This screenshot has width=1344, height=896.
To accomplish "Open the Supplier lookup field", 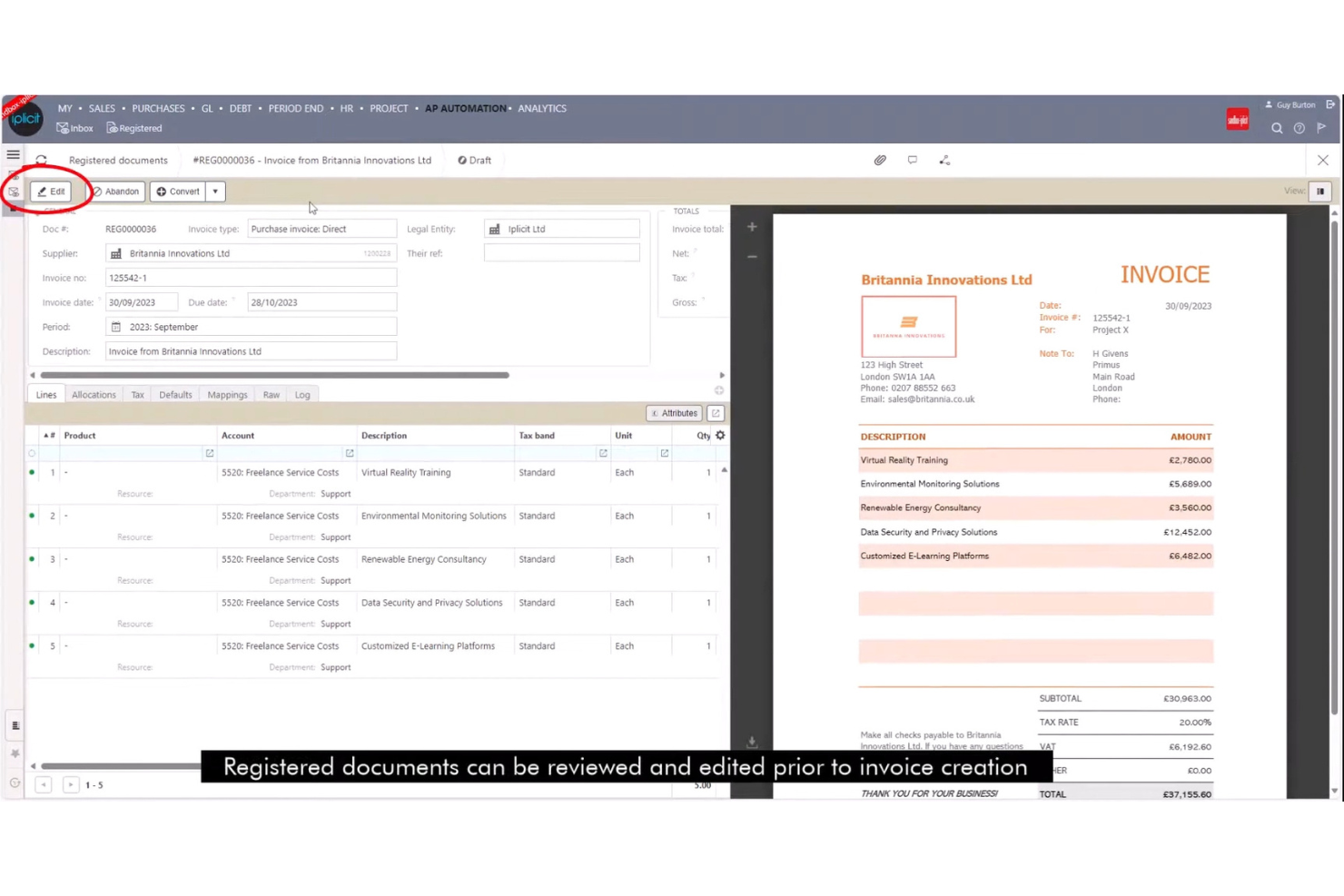I will pyautogui.click(x=252, y=253).
